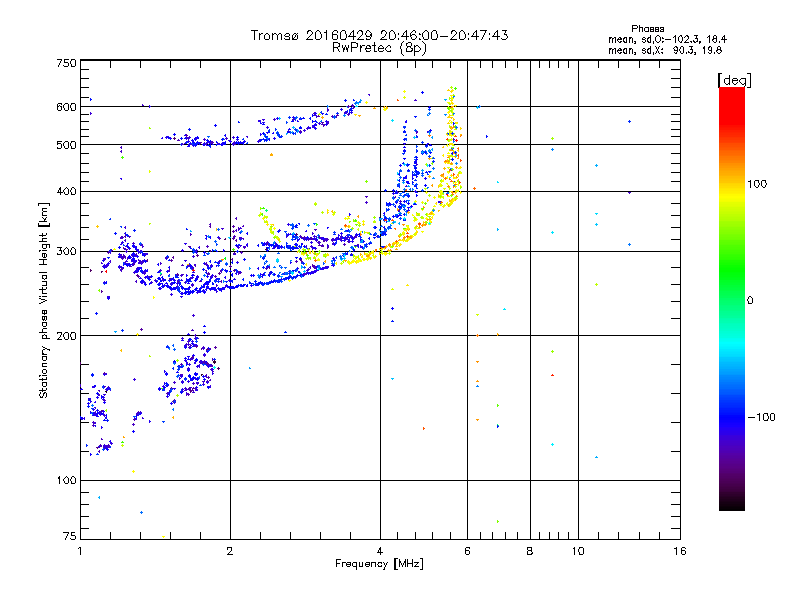Click the '[deg]' colorbar unit label
This screenshot has height=600, width=800.
pos(734,80)
